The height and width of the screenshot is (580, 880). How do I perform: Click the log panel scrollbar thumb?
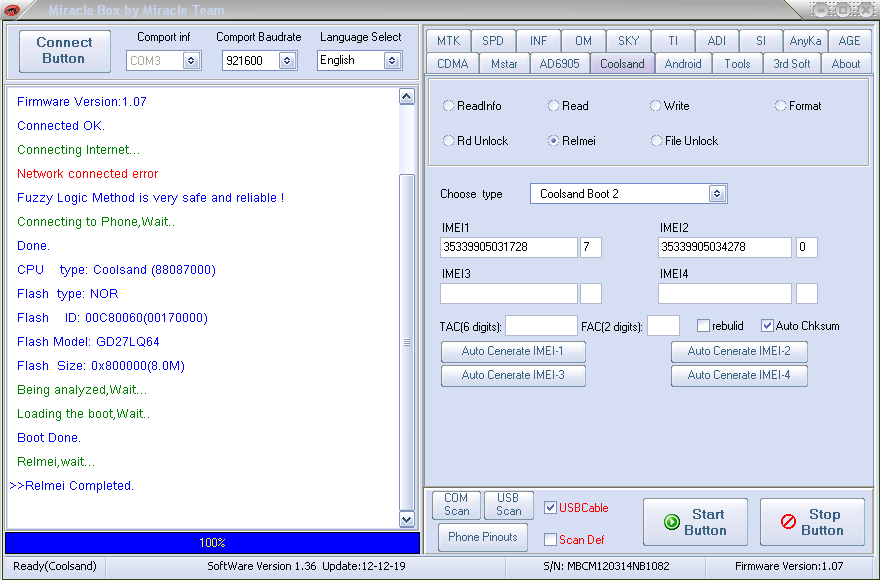point(407,342)
